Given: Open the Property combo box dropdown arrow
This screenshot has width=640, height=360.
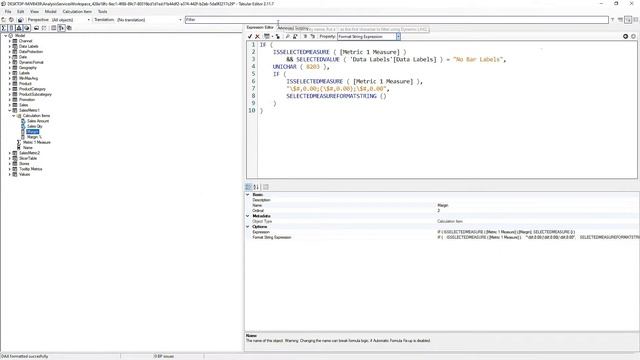Looking at the screenshot, I should point(398,36).
